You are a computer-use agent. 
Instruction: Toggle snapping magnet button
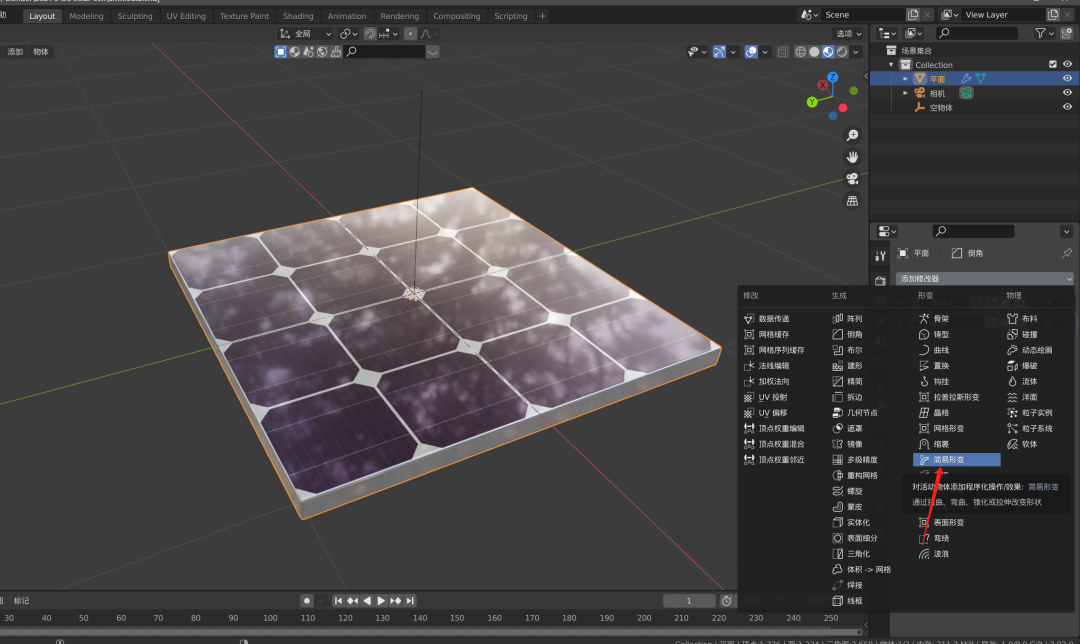[370, 33]
